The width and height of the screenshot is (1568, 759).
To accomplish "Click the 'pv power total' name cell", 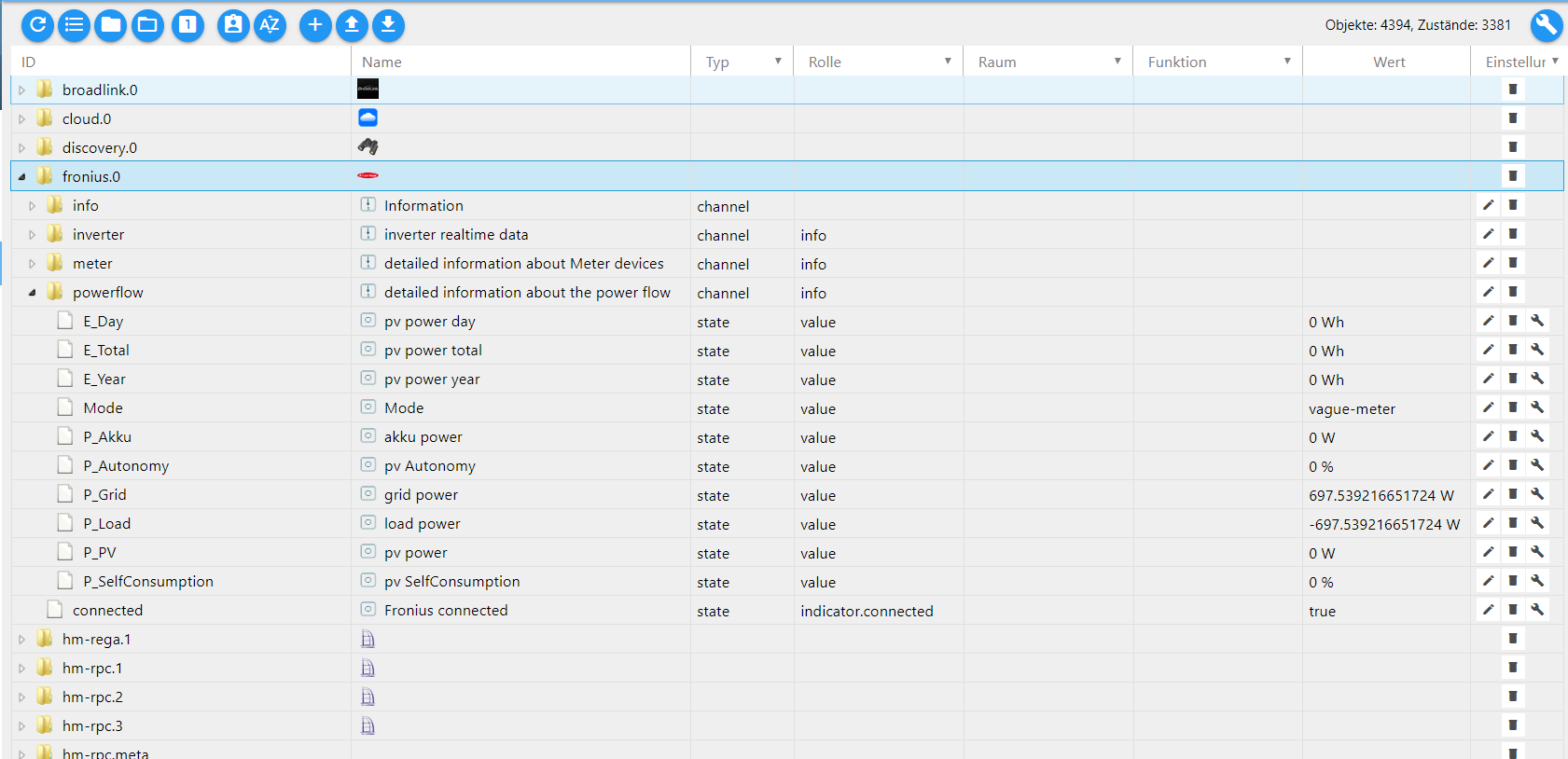I will [520, 350].
